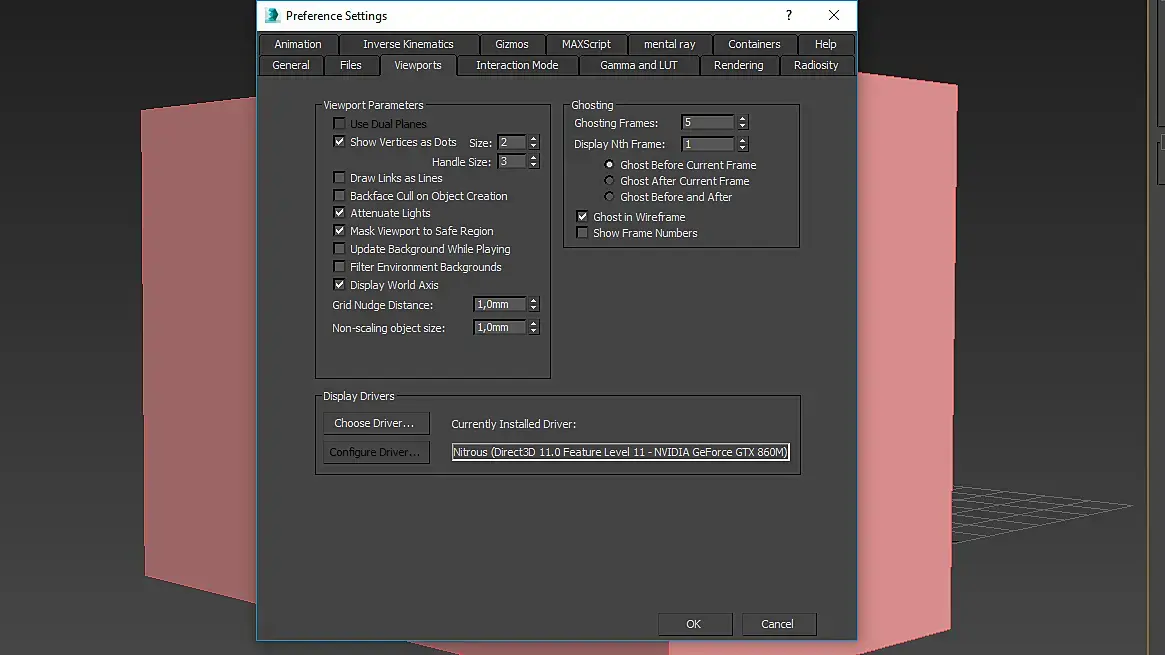Click the Grid Nudge Distance field
This screenshot has width=1165, height=655.
pyautogui.click(x=500, y=304)
